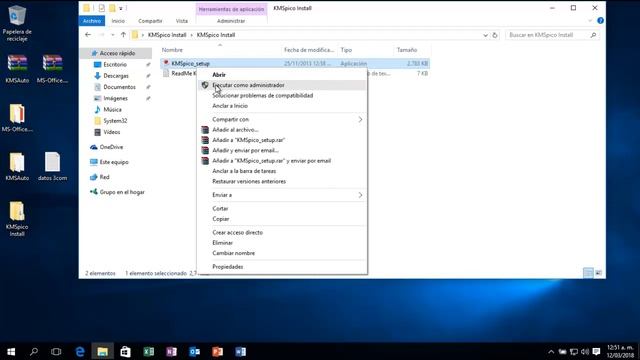Open the Administrar ribbon tab

tap(231, 21)
